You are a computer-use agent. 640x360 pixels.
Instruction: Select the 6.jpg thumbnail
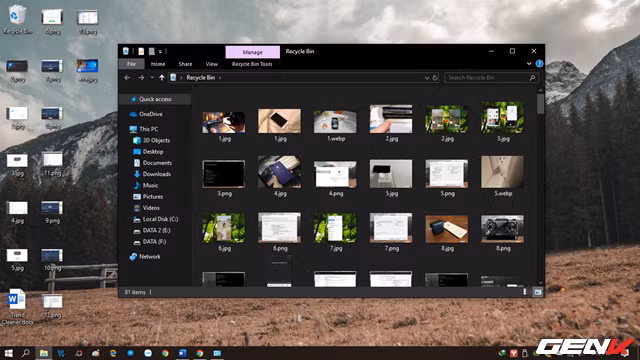pos(224,232)
